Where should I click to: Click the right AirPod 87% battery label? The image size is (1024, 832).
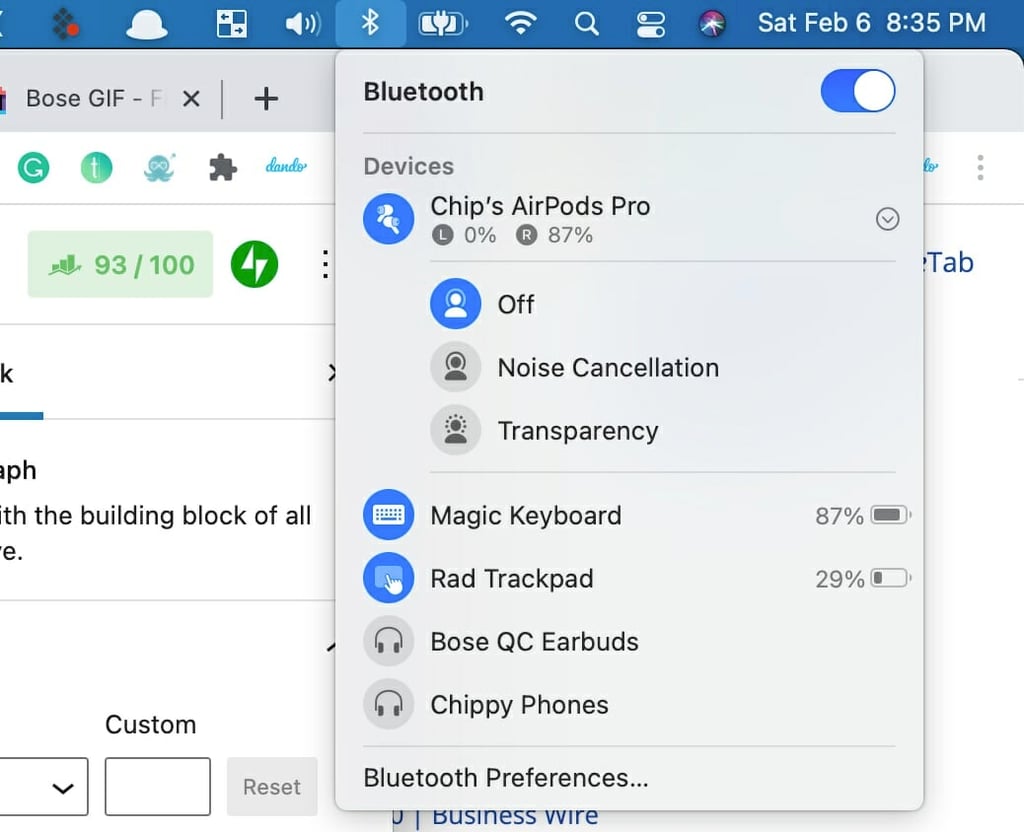(x=554, y=235)
